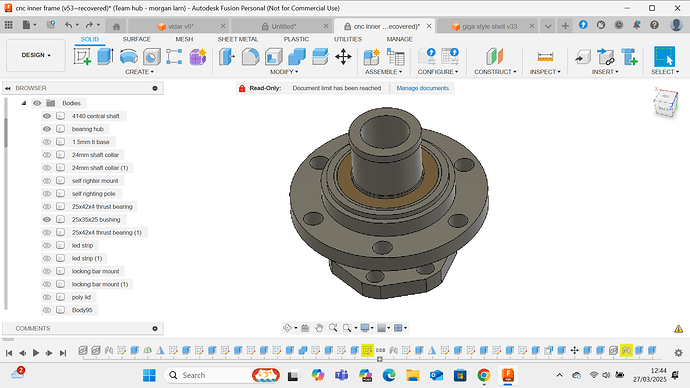Select the Revolve tool icon
Image resolution: width=690 pixels, height=388 pixels.
128,57
